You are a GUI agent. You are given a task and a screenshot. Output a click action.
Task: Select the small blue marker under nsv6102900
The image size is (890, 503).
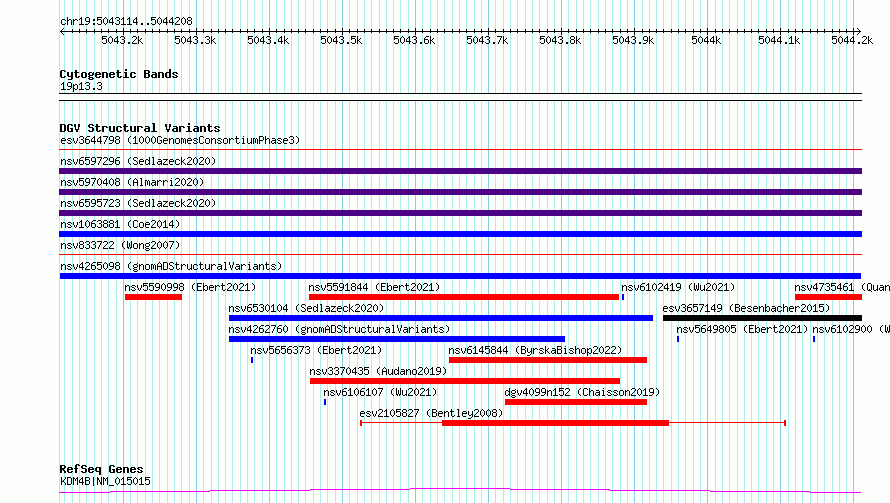814,339
